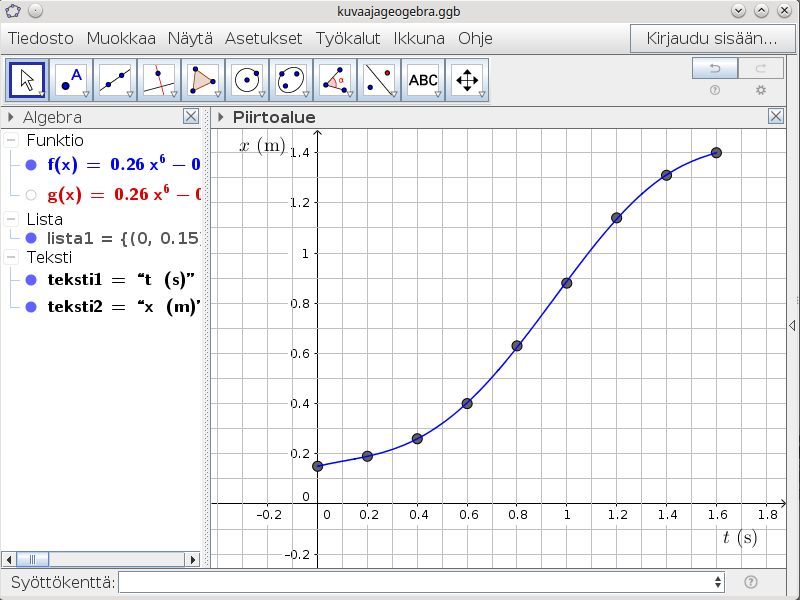Screen dimensions: 800x600
Task: Select the ABC Text tool
Action: click(x=423, y=80)
